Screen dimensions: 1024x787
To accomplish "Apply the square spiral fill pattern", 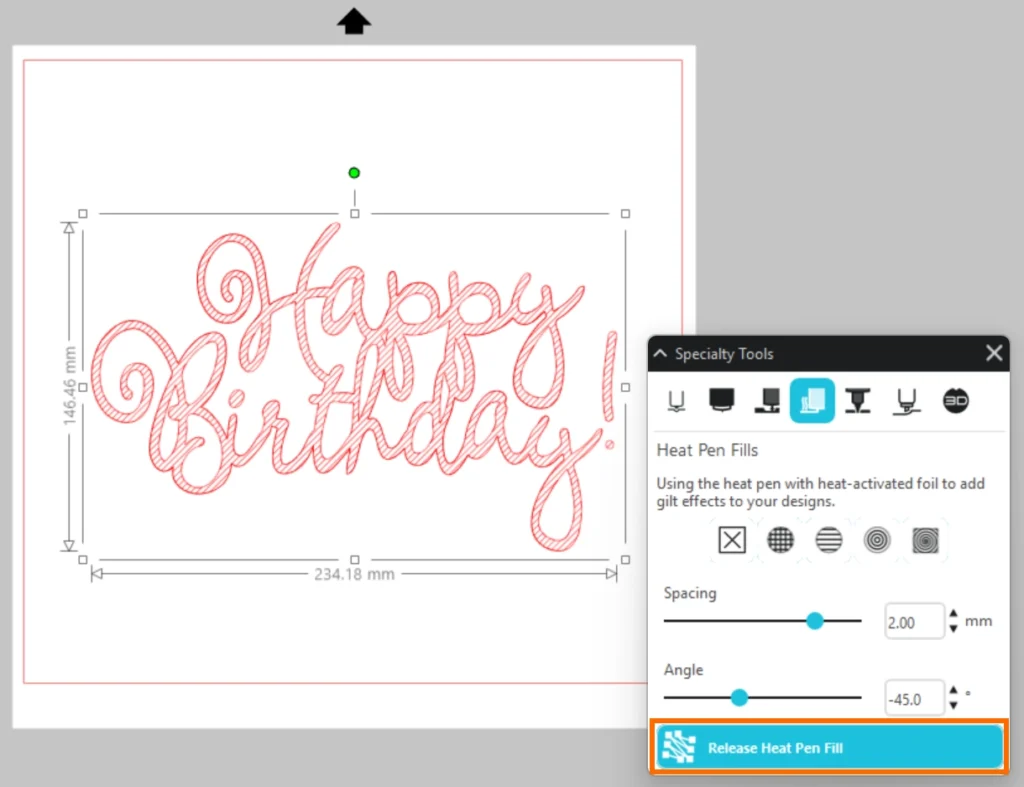I will click(925, 541).
